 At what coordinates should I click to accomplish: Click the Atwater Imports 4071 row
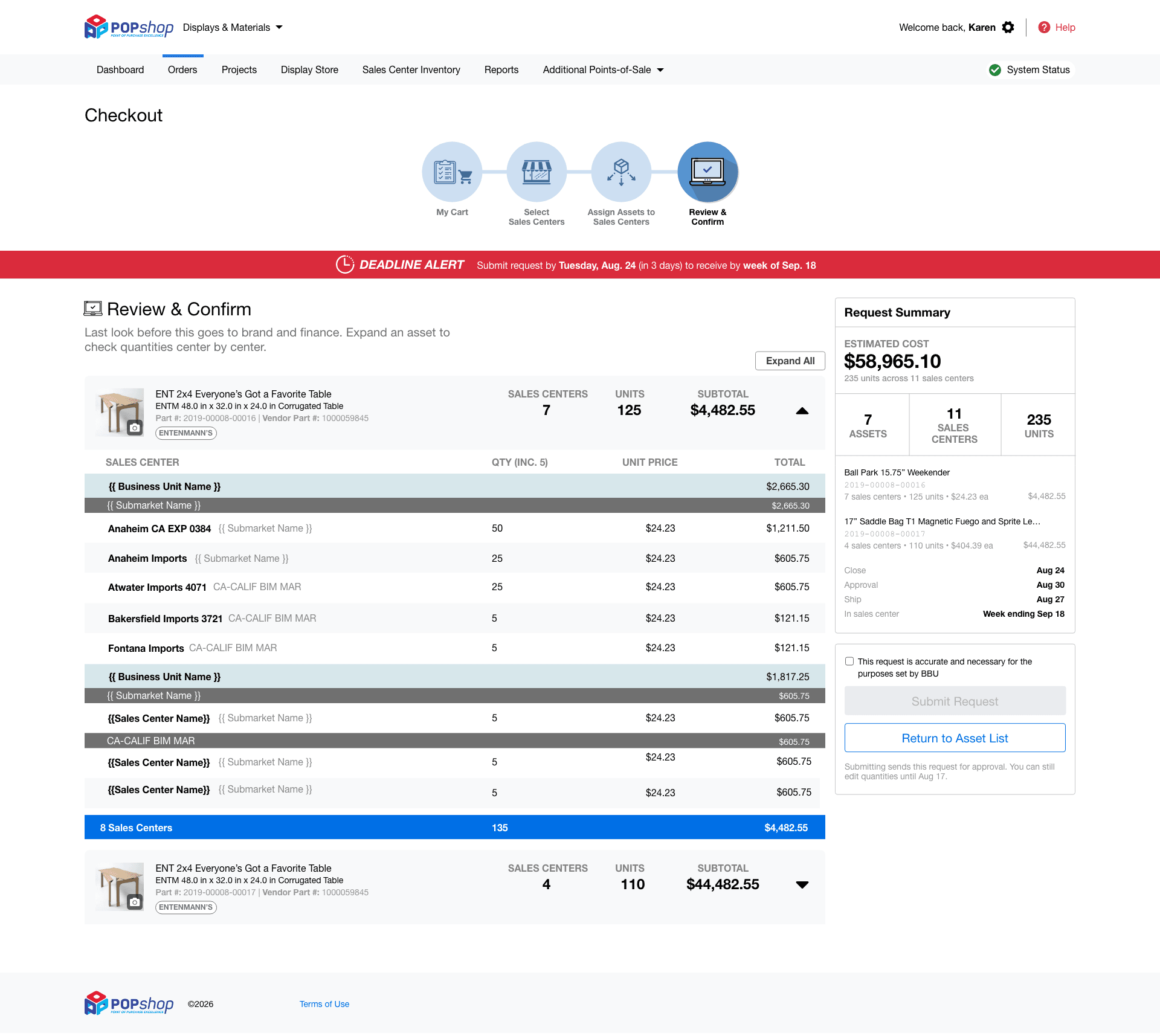point(455,587)
